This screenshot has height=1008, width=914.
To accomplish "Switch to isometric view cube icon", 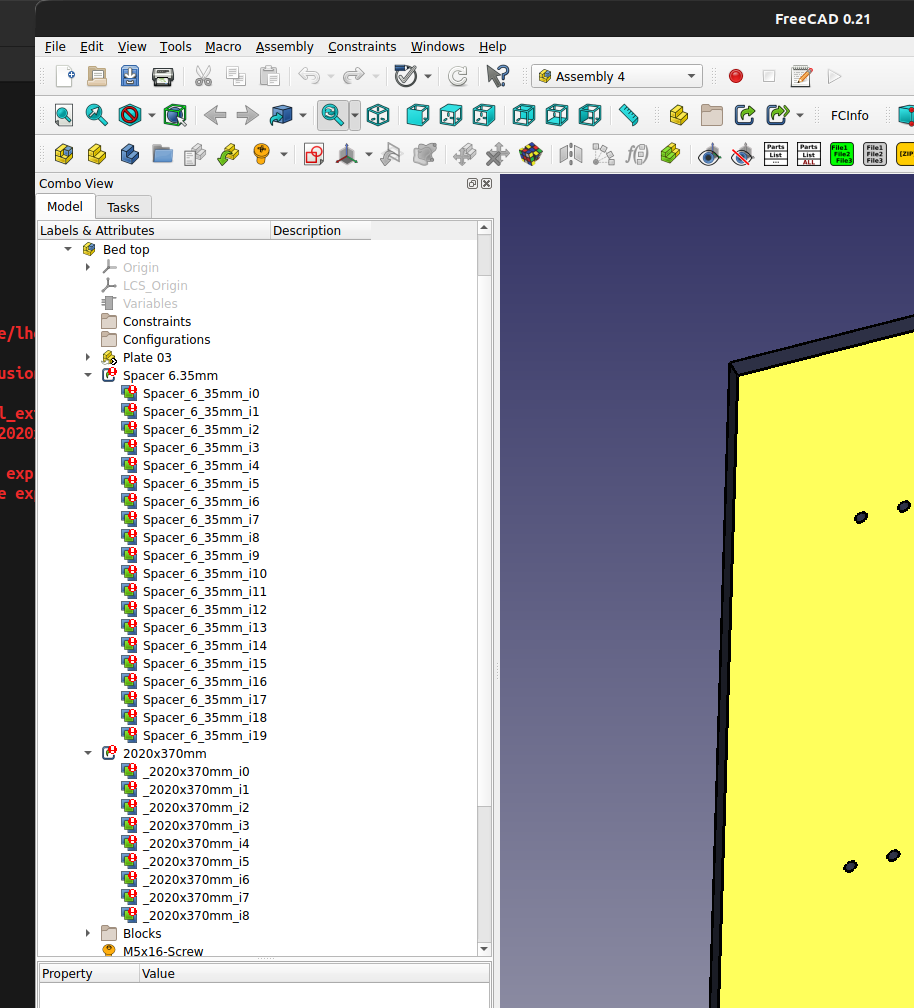I will coord(378,116).
